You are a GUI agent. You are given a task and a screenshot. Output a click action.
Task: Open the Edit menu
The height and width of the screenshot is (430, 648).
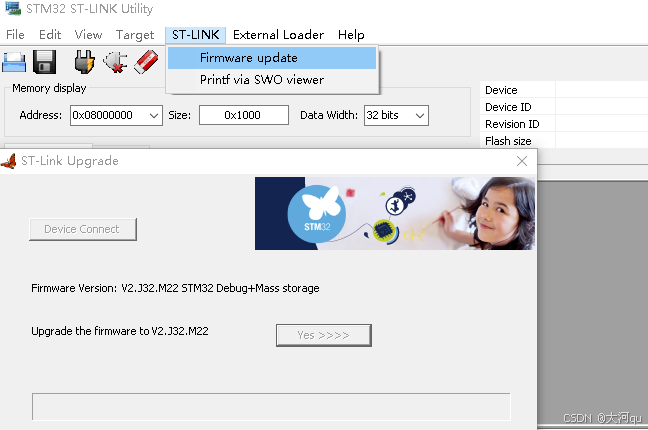(x=50, y=35)
